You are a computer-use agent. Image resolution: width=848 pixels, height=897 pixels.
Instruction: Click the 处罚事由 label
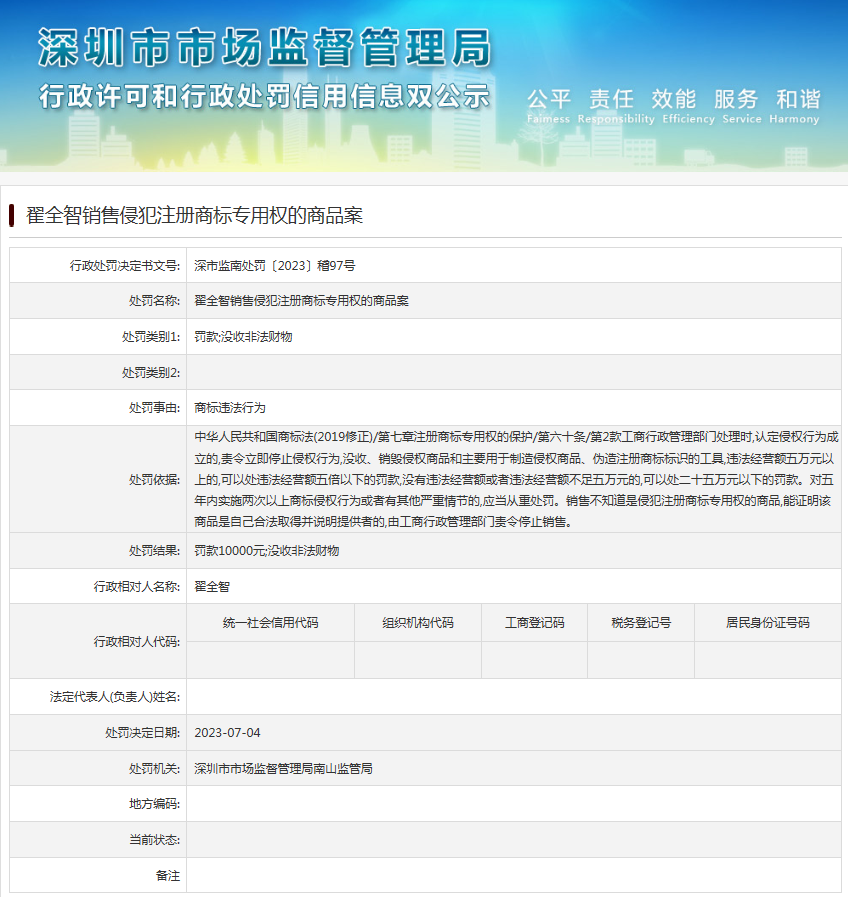pos(154,408)
